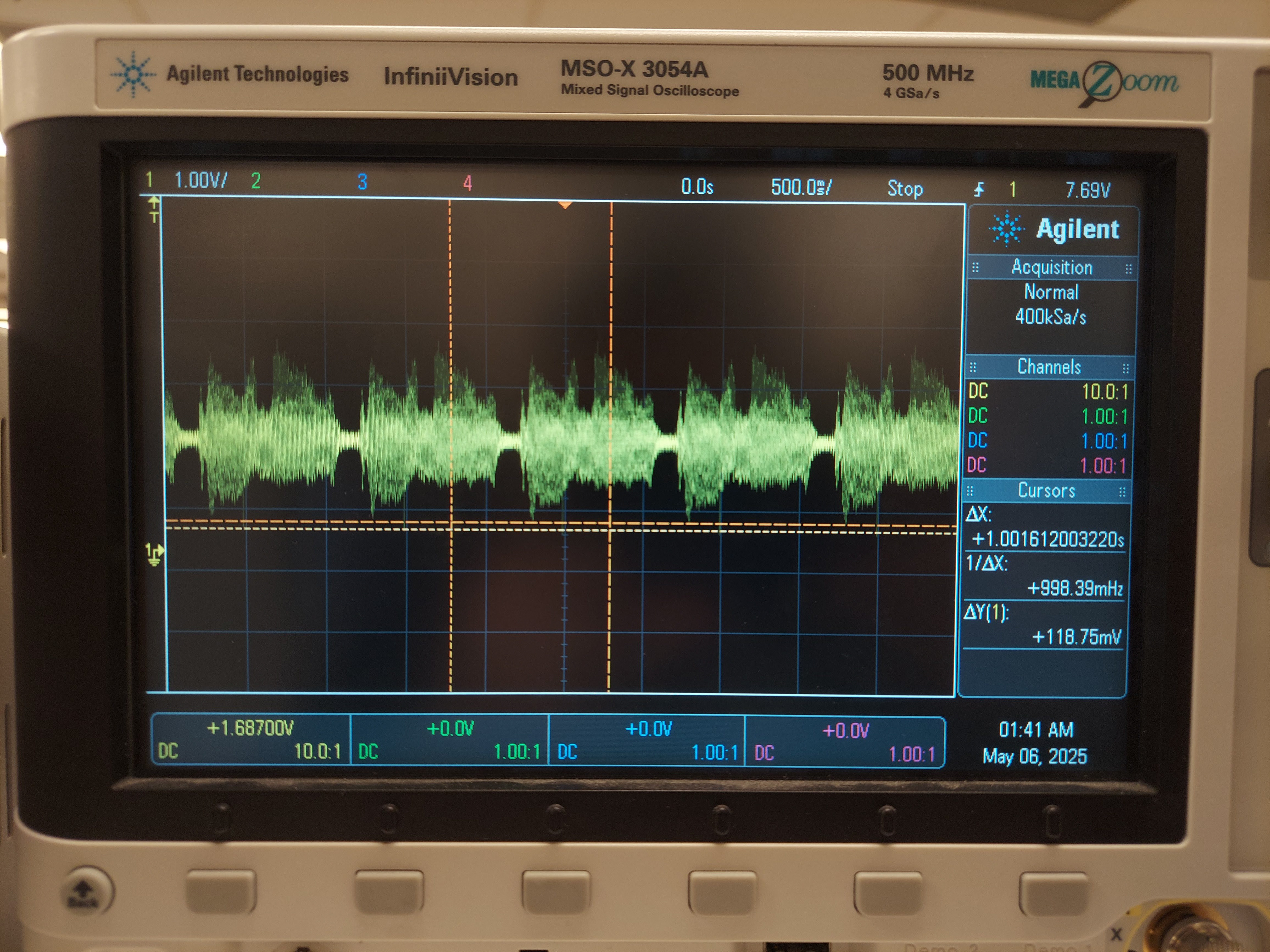Click the Stop run status
The image size is (1270, 952).
(x=905, y=188)
